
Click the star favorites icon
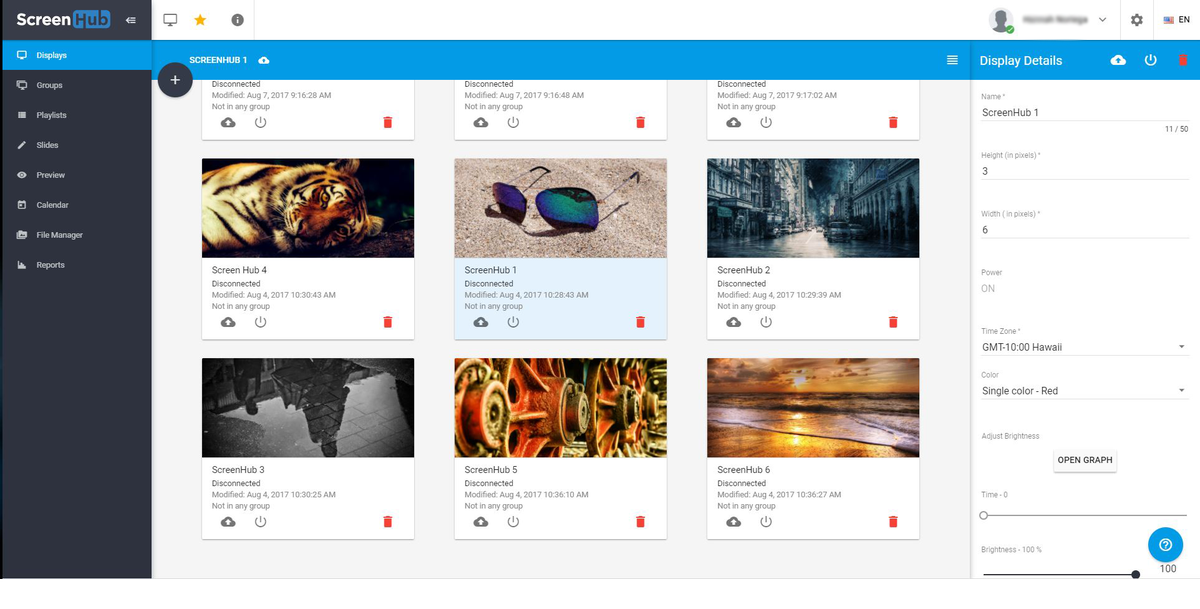pyautogui.click(x=200, y=20)
